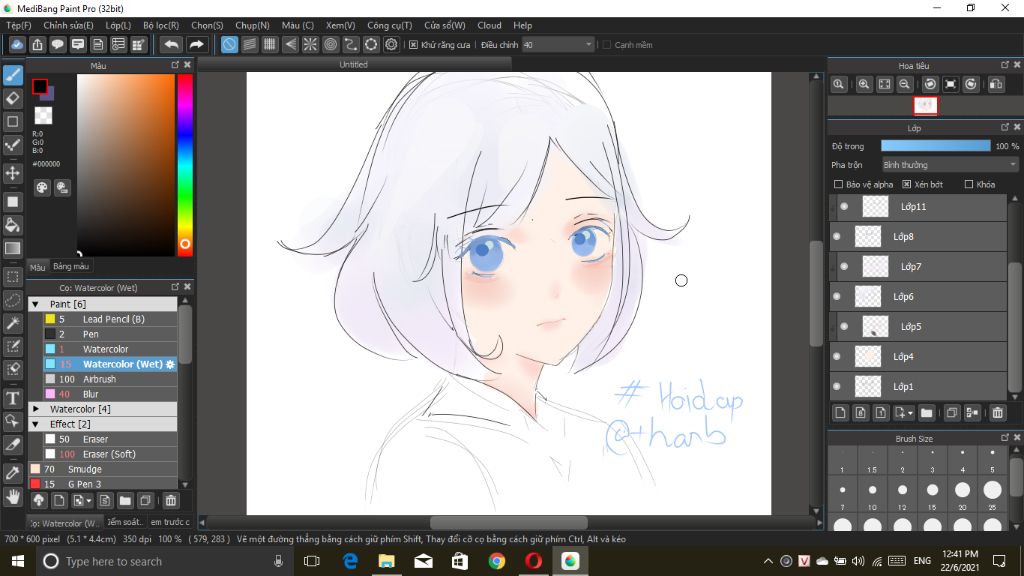This screenshot has height=576, width=1024.
Task: Show hidden system tray icons
Action: pos(768,561)
